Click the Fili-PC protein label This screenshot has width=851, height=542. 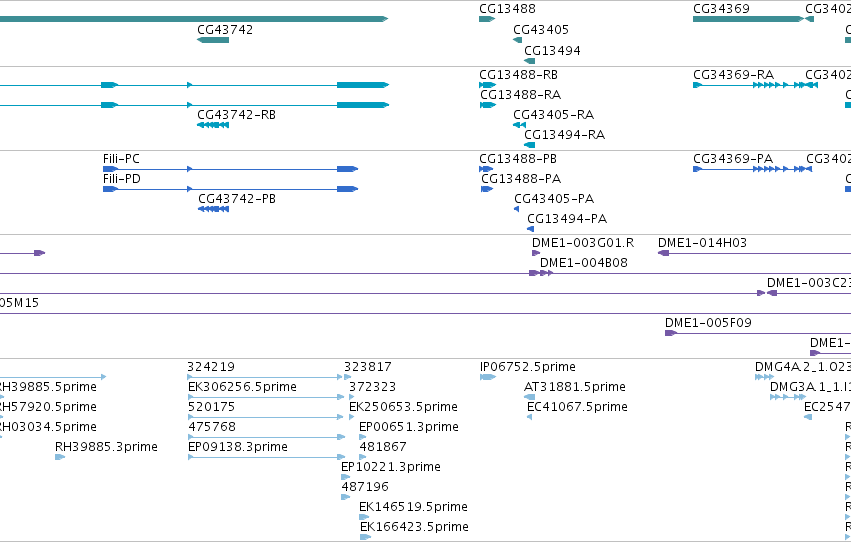pyautogui.click(x=121, y=159)
